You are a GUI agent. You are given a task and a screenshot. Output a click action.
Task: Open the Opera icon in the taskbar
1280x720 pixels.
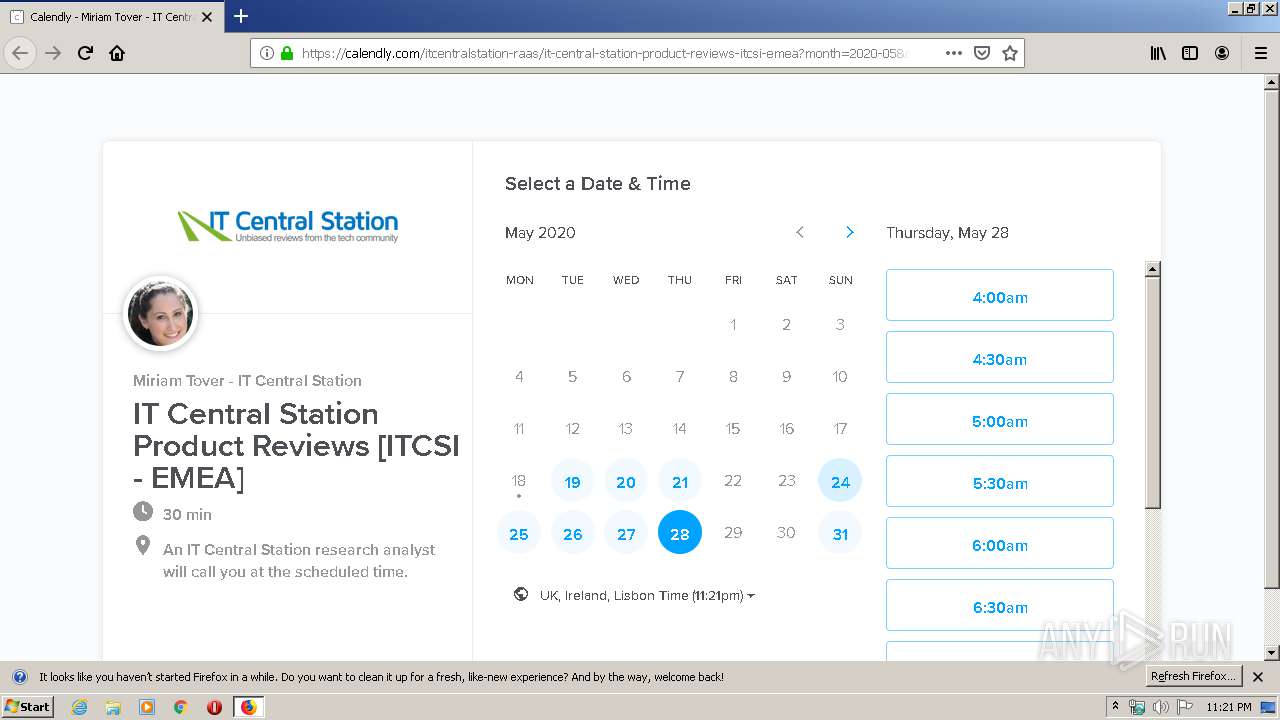coord(214,707)
